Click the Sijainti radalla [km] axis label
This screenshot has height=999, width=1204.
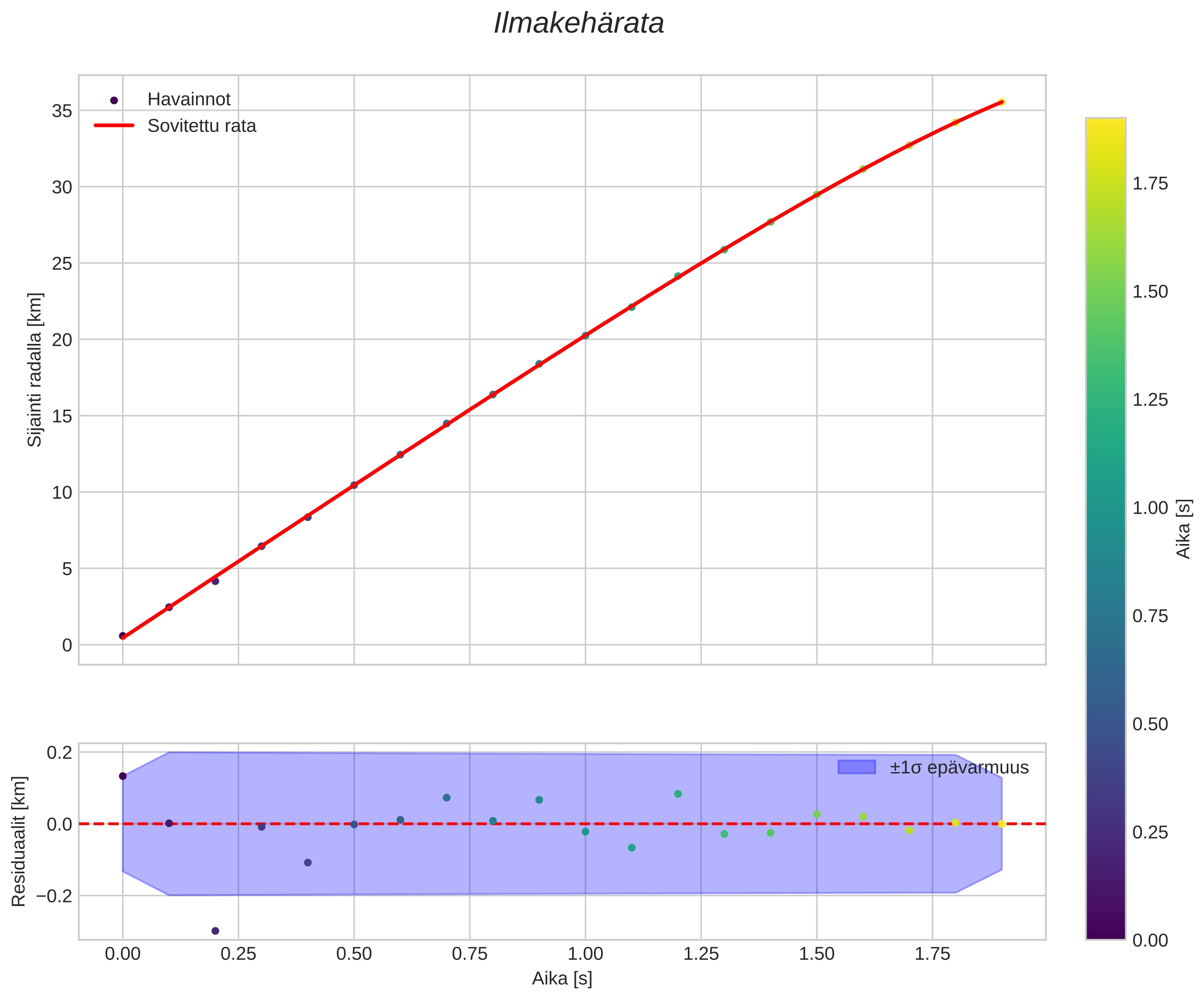[35, 370]
